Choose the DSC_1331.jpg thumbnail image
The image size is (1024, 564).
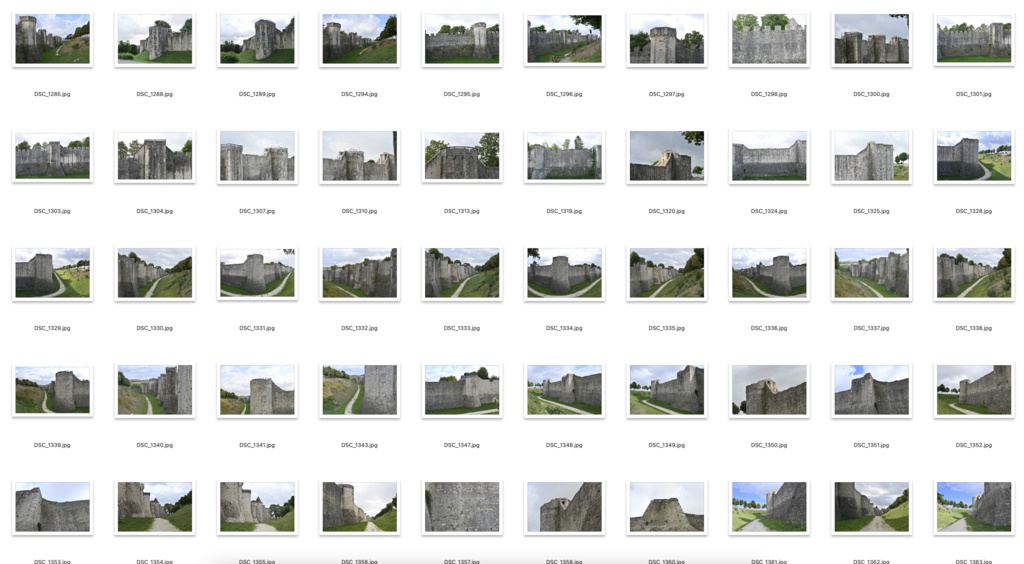click(x=257, y=273)
